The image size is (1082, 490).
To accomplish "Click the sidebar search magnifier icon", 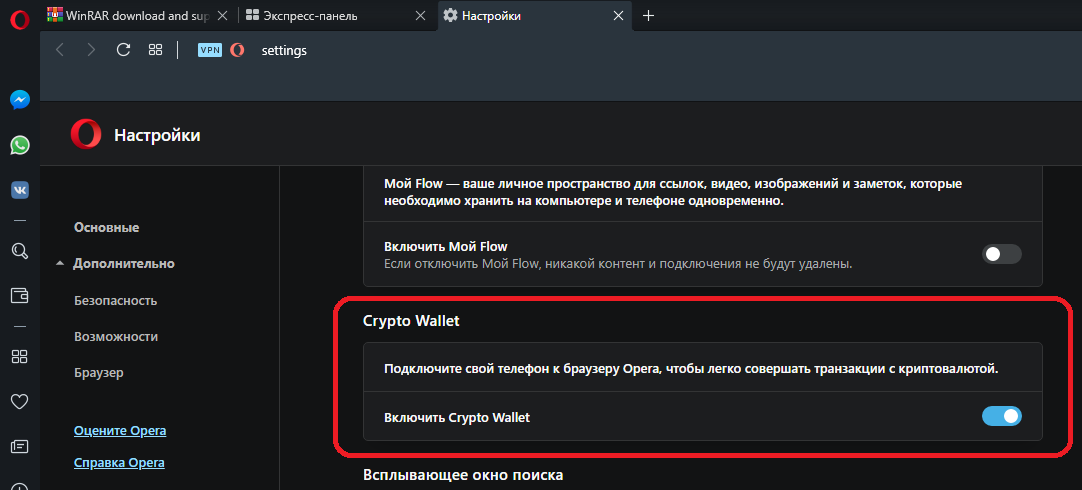I will (x=19, y=251).
